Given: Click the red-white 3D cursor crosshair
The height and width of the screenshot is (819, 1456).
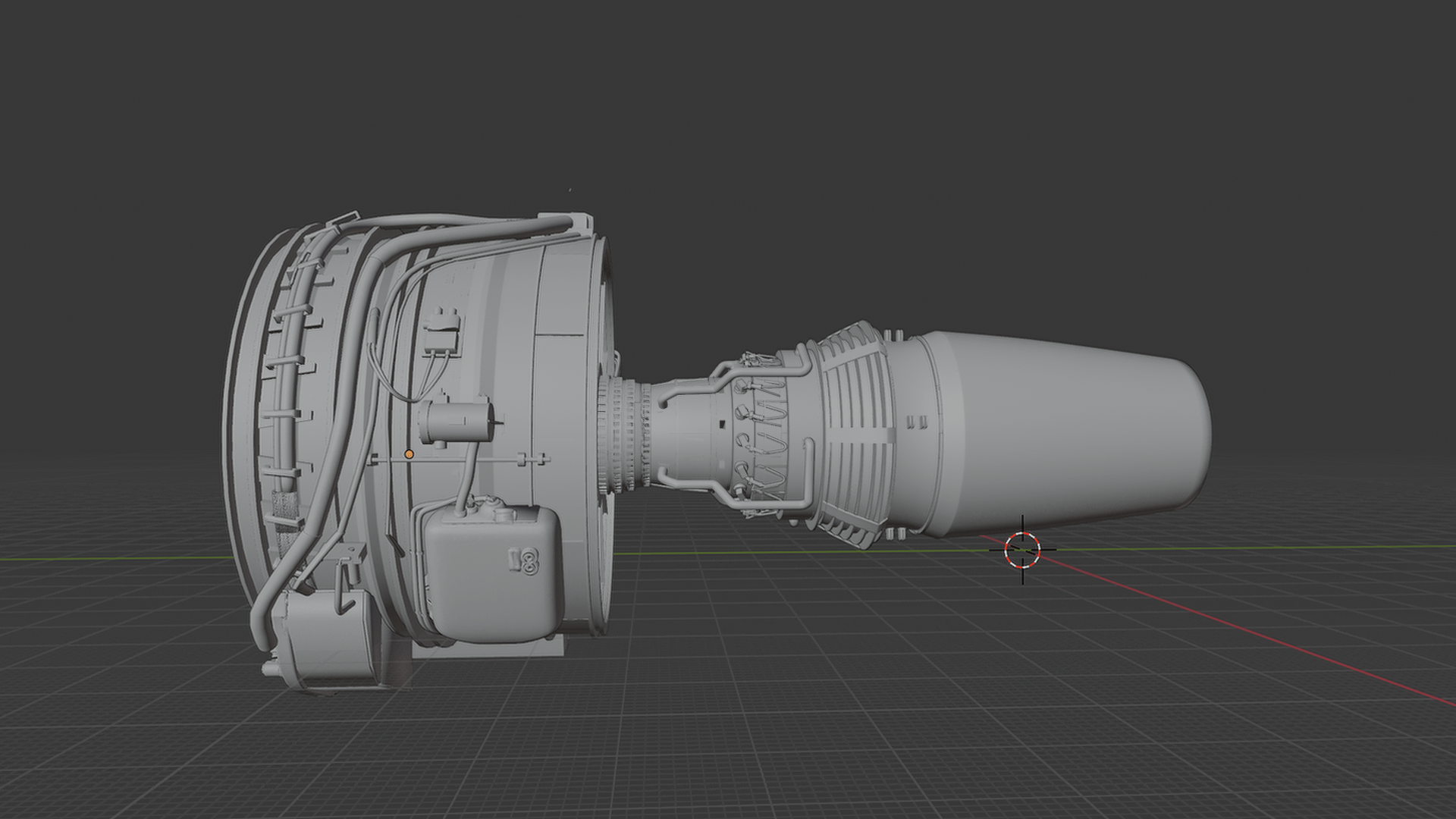Looking at the screenshot, I should 1021,549.
